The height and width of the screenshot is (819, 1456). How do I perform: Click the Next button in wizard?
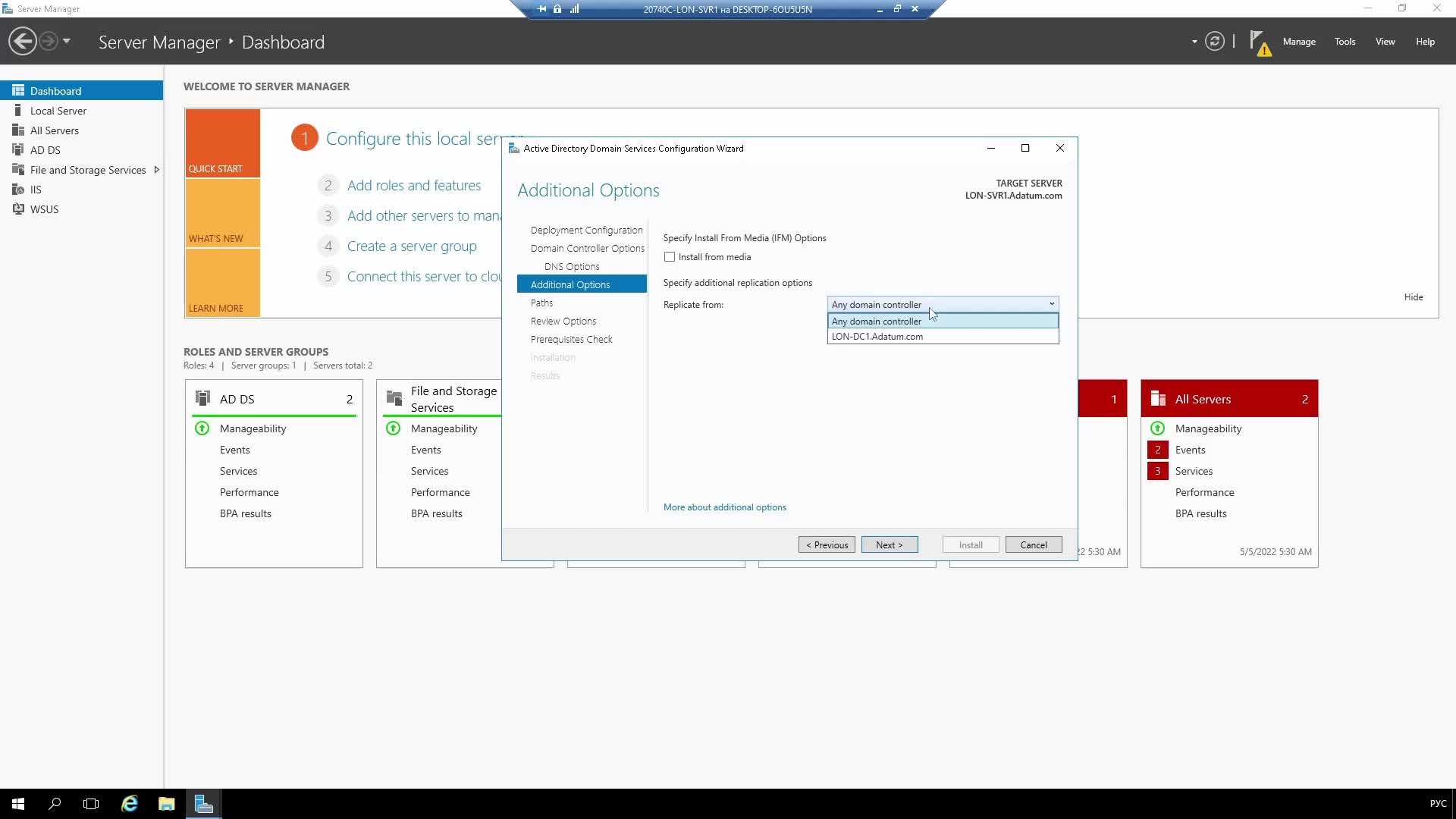[x=890, y=544]
